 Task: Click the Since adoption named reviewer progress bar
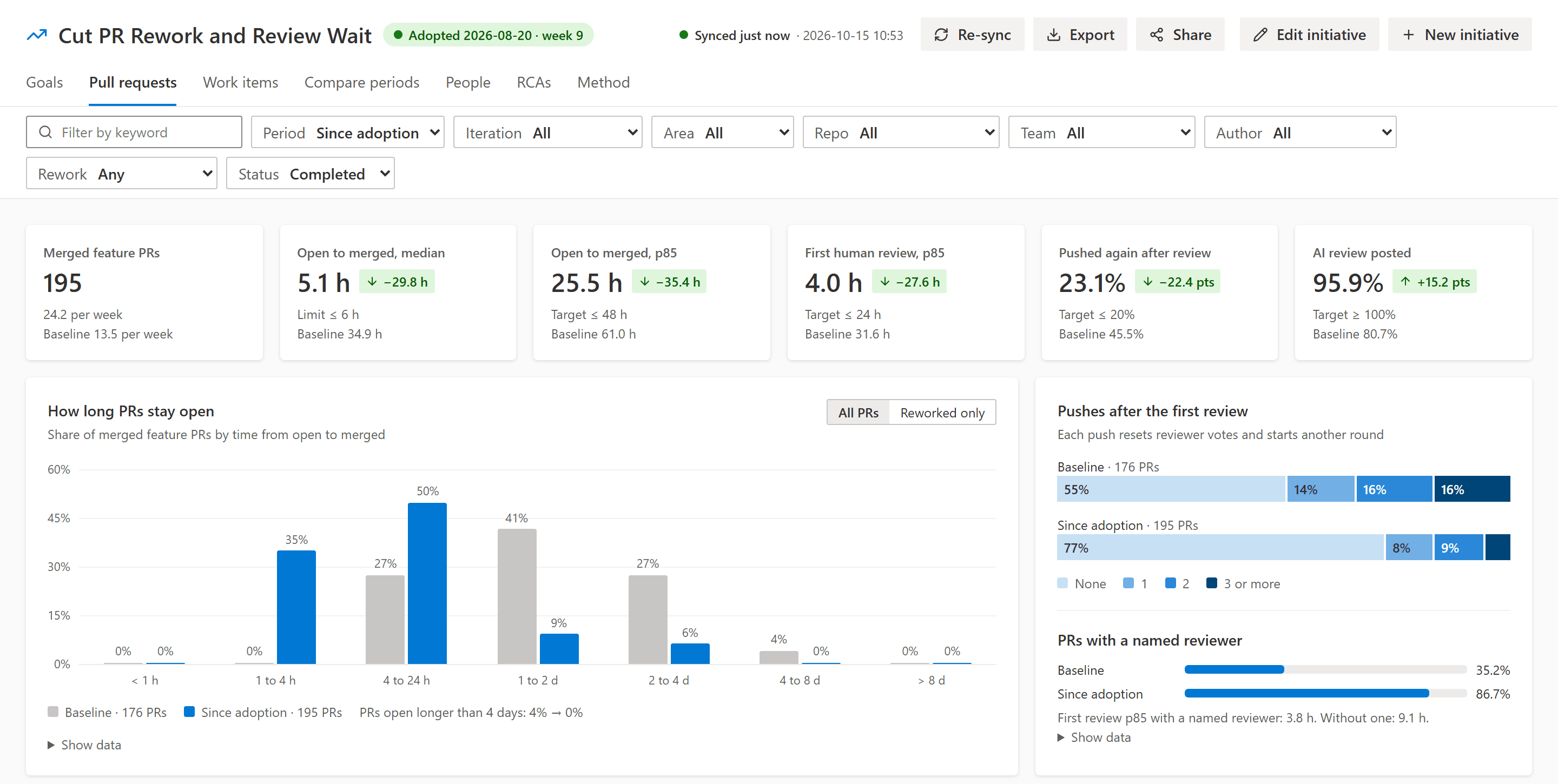pos(1325,693)
